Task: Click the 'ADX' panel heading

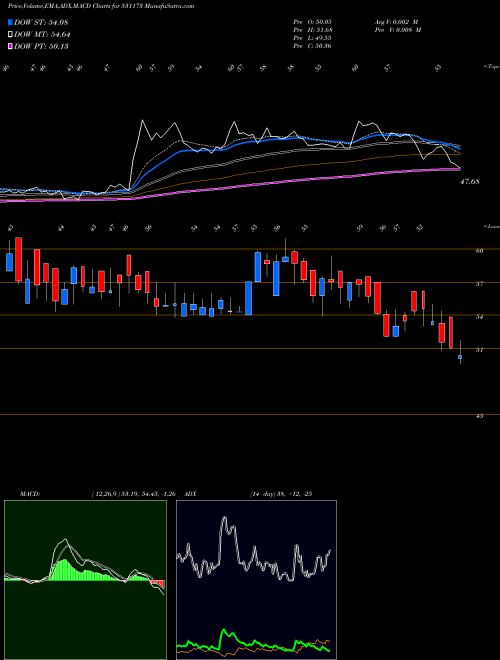Action: (x=190, y=494)
